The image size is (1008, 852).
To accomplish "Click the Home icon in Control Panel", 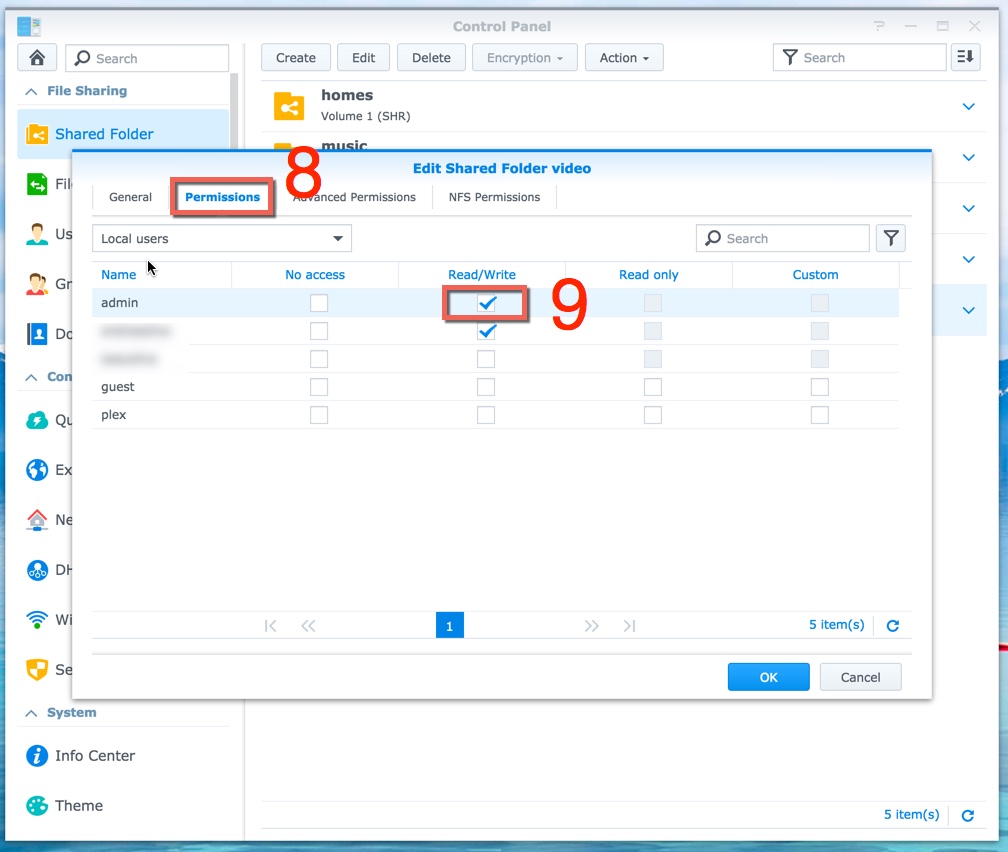I will (x=37, y=58).
